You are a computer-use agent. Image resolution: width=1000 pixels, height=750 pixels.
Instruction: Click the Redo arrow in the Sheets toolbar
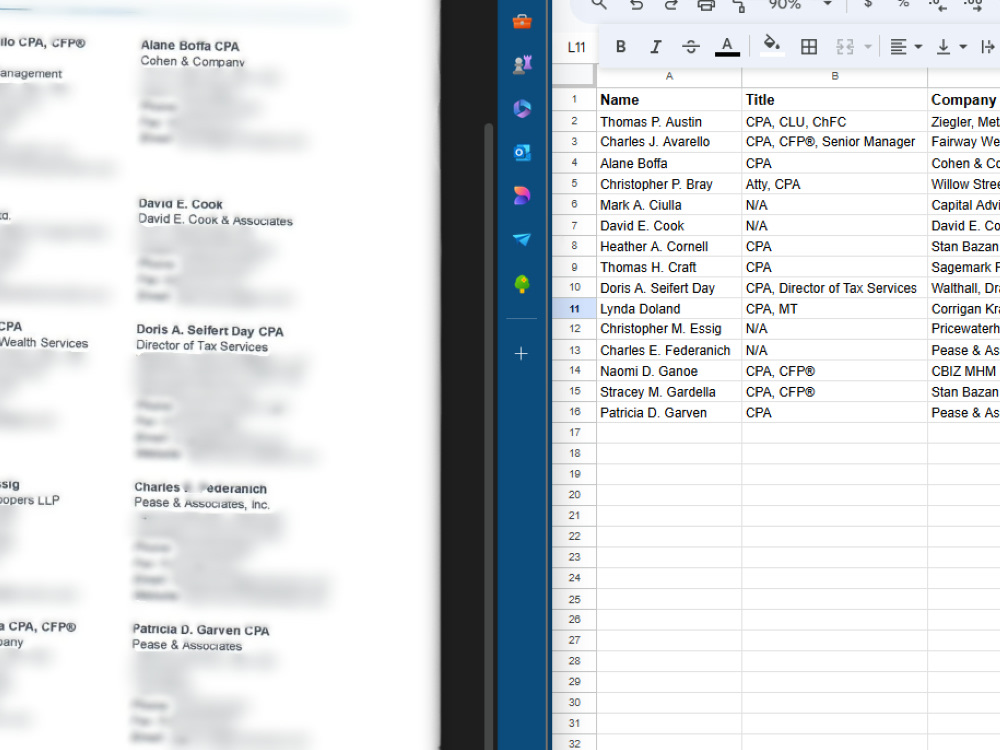click(670, 4)
